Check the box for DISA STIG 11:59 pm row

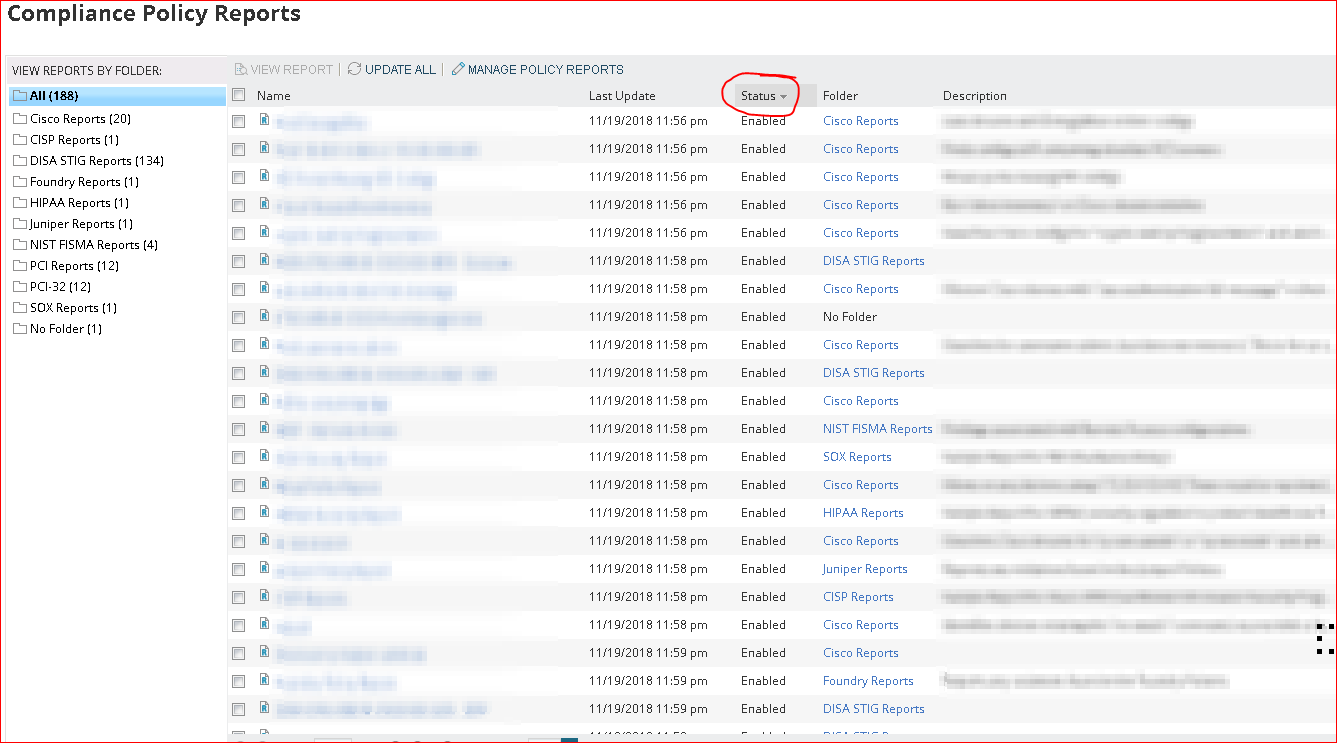pos(238,709)
